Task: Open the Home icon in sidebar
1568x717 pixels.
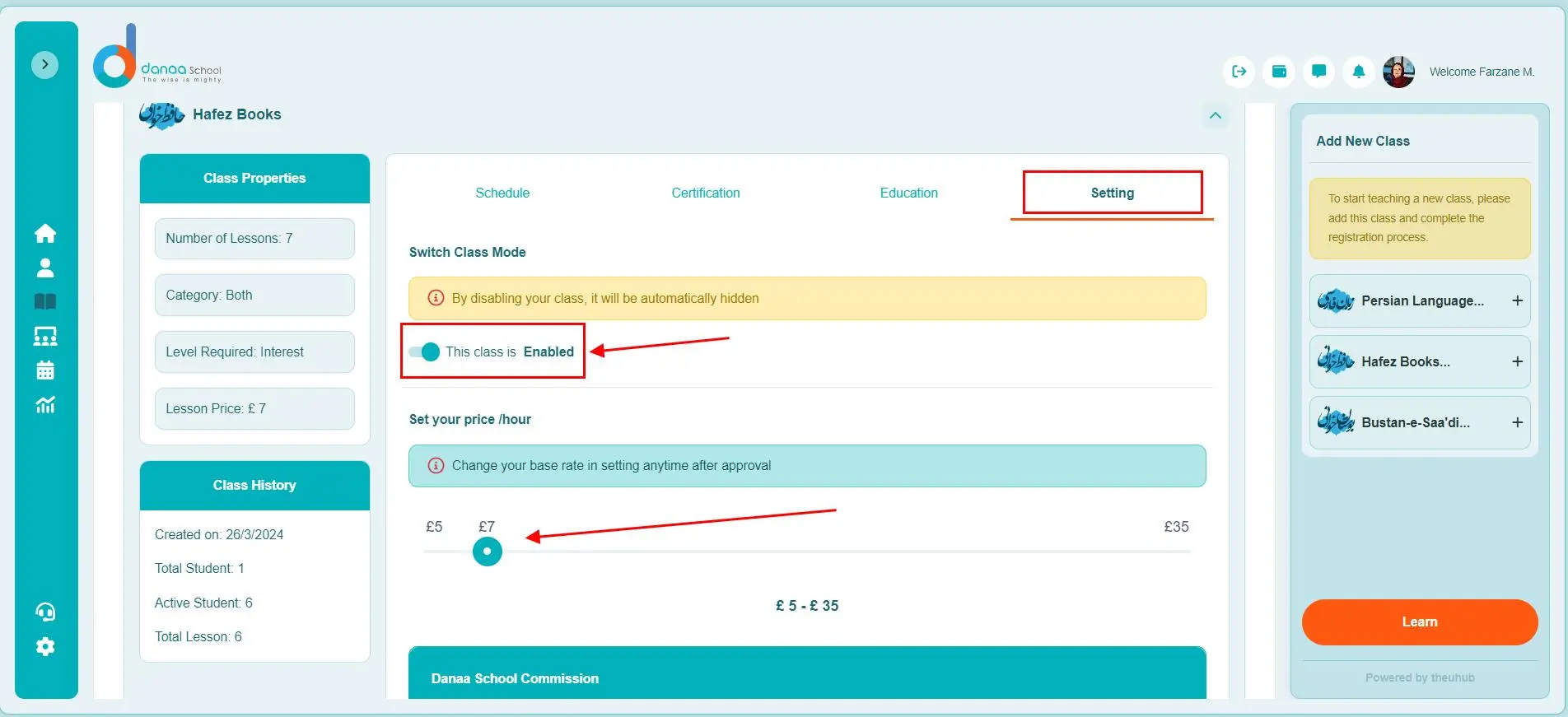Action: tap(45, 234)
